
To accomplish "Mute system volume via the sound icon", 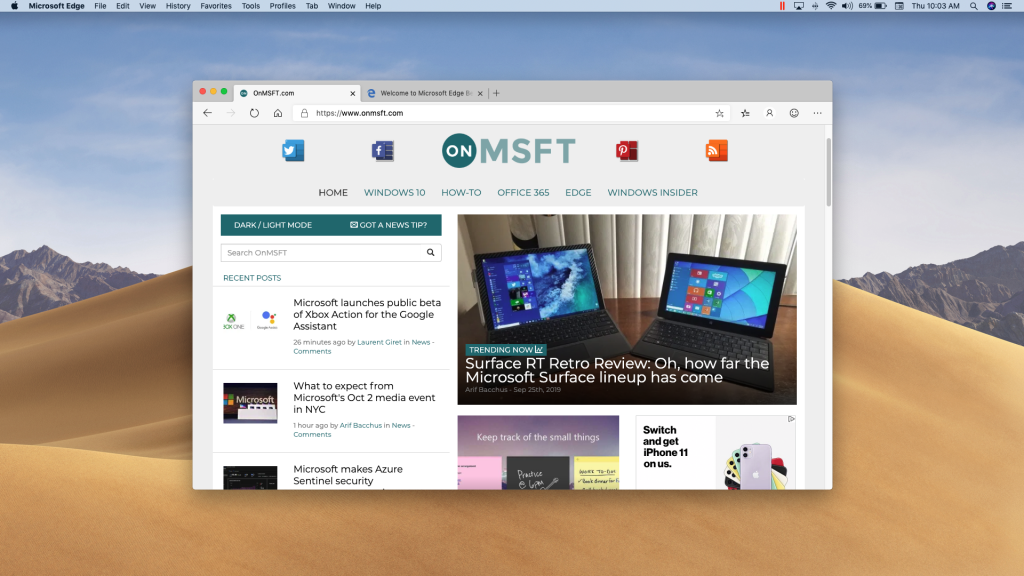I will [x=846, y=6].
